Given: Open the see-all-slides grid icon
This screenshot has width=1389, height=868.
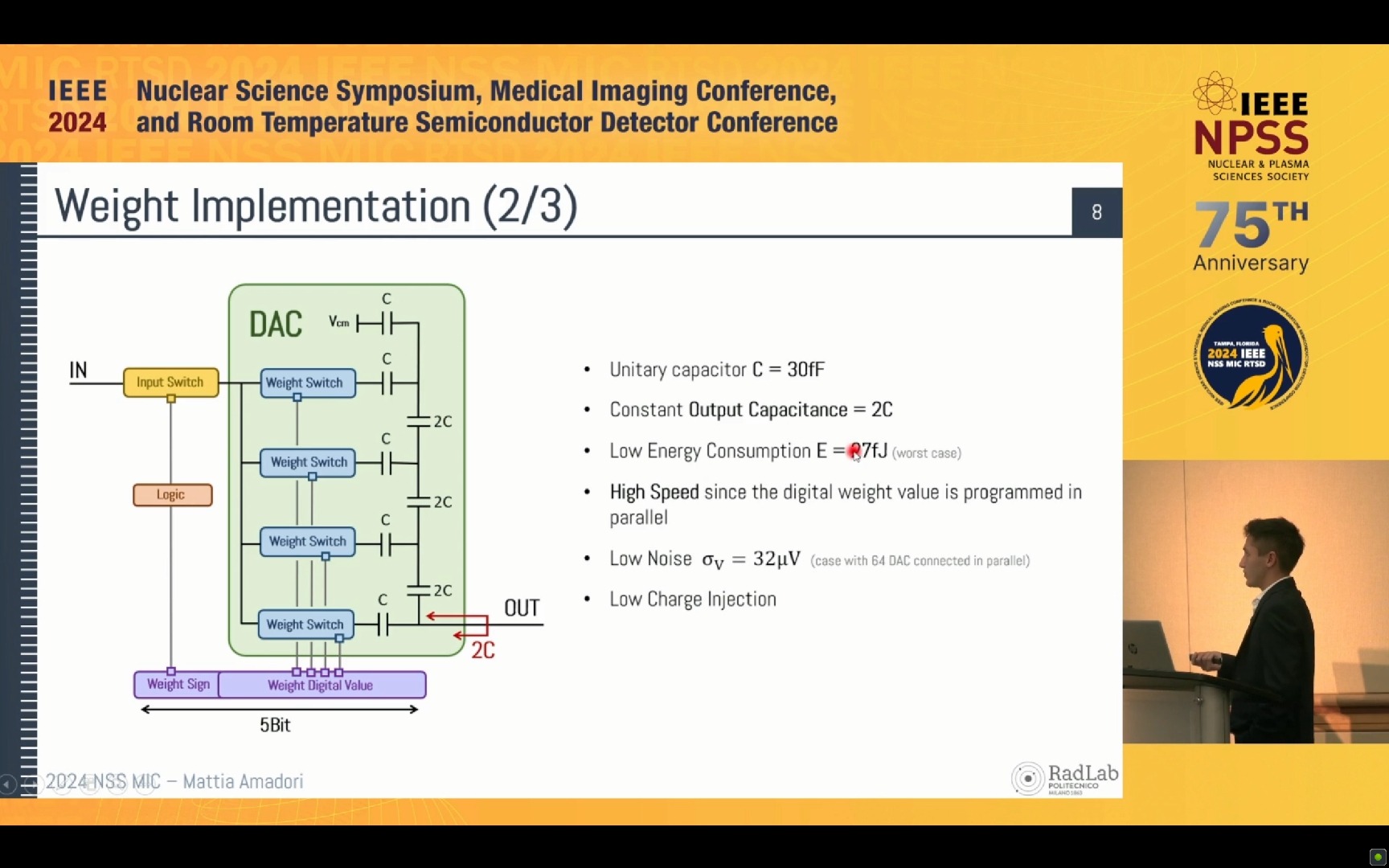Looking at the screenshot, I should 89,784.
